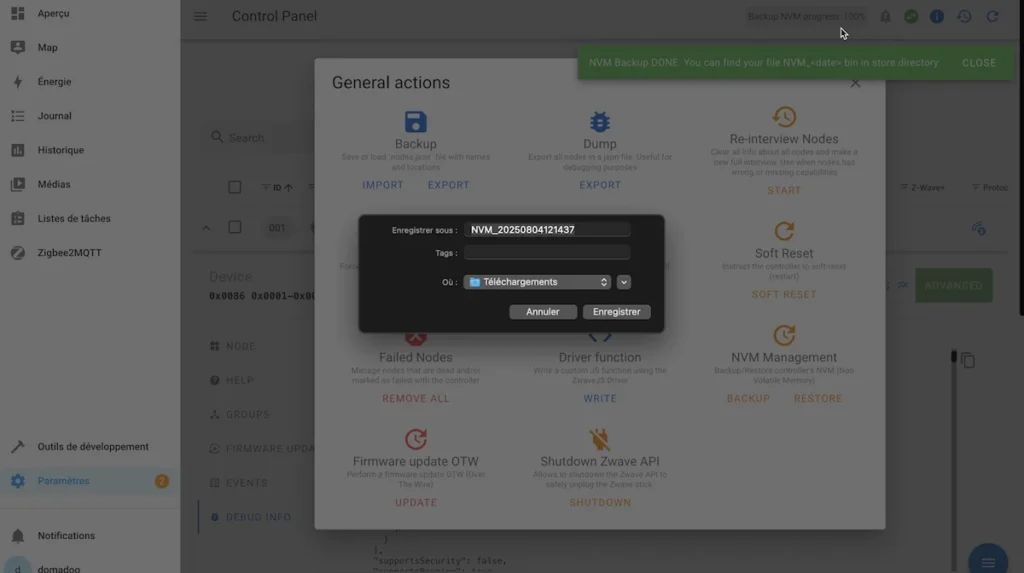Viewport: 1024px width, 573px height.
Task: Toggle the select-all checkbox in table header
Action: point(234,188)
